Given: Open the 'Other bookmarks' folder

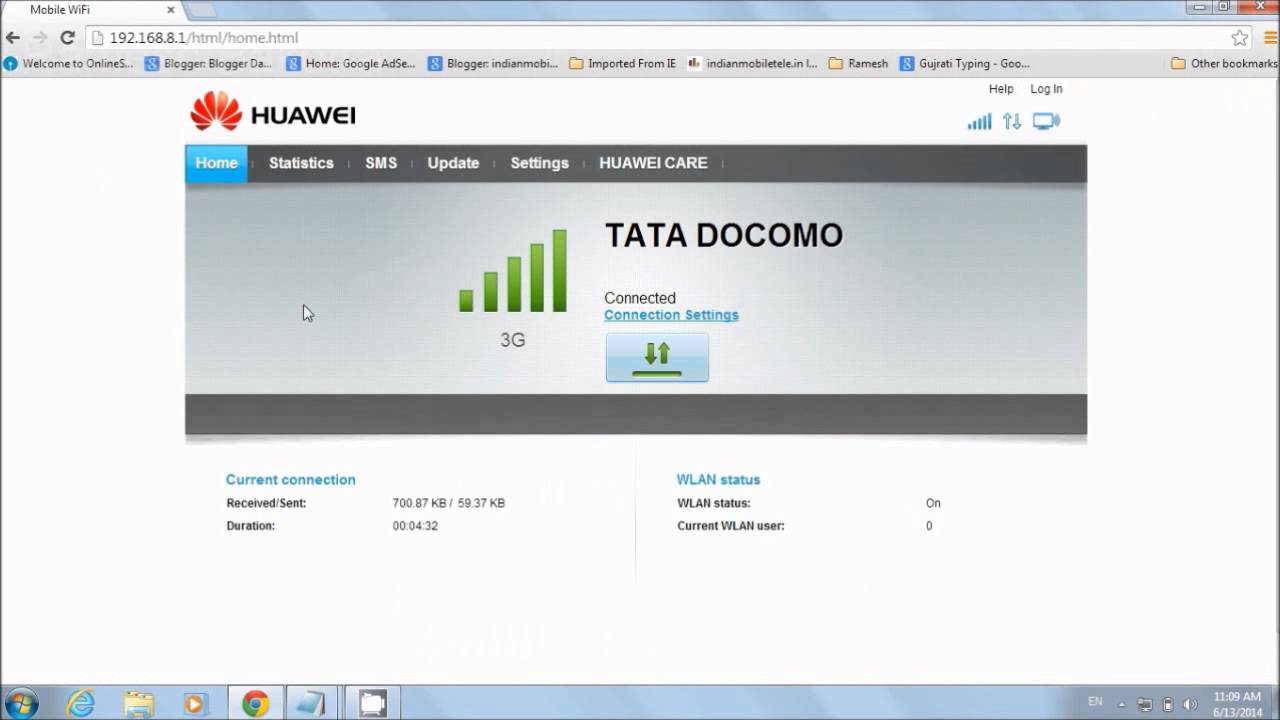Looking at the screenshot, I should coord(1225,63).
